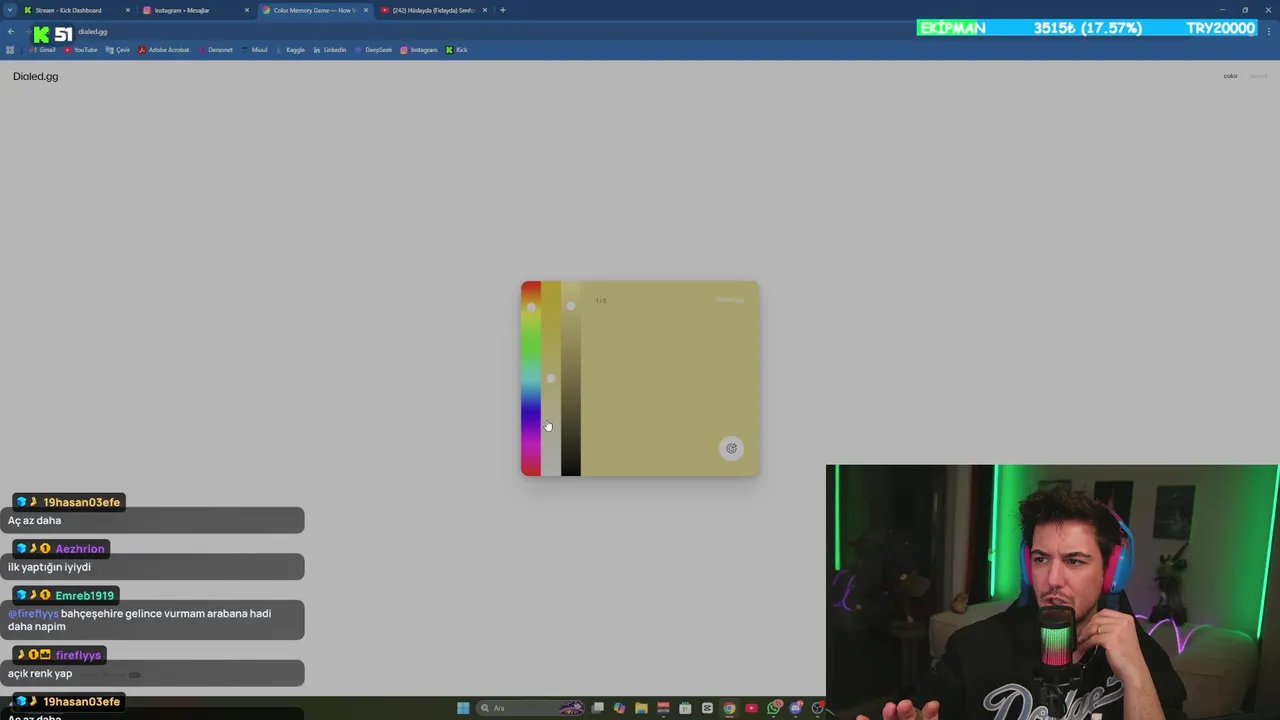Screen dimensions: 1280x720
Task: Click the EKİPMAN donation goal bar
Action: [x=1087, y=28]
